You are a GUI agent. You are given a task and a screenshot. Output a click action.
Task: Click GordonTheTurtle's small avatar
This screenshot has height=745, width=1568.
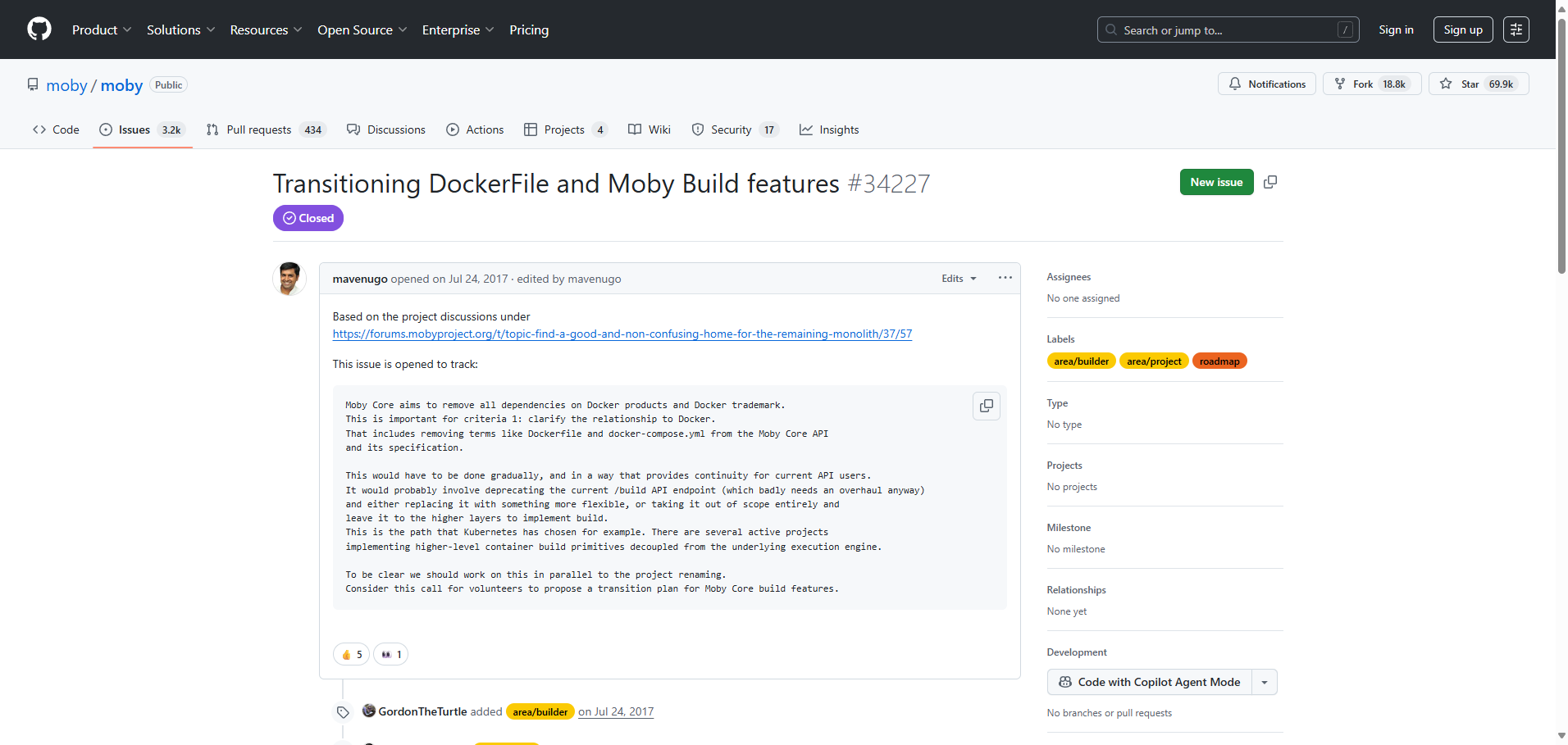point(369,711)
